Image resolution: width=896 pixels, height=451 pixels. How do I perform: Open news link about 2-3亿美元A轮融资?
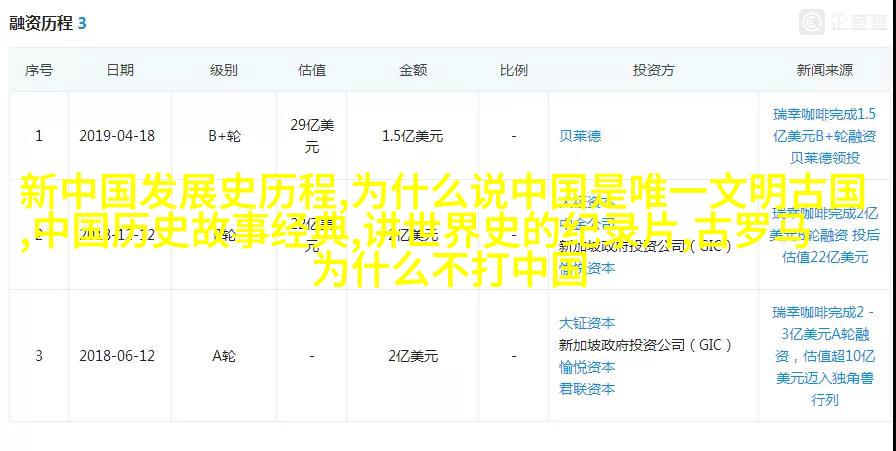[x=825, y=356]
